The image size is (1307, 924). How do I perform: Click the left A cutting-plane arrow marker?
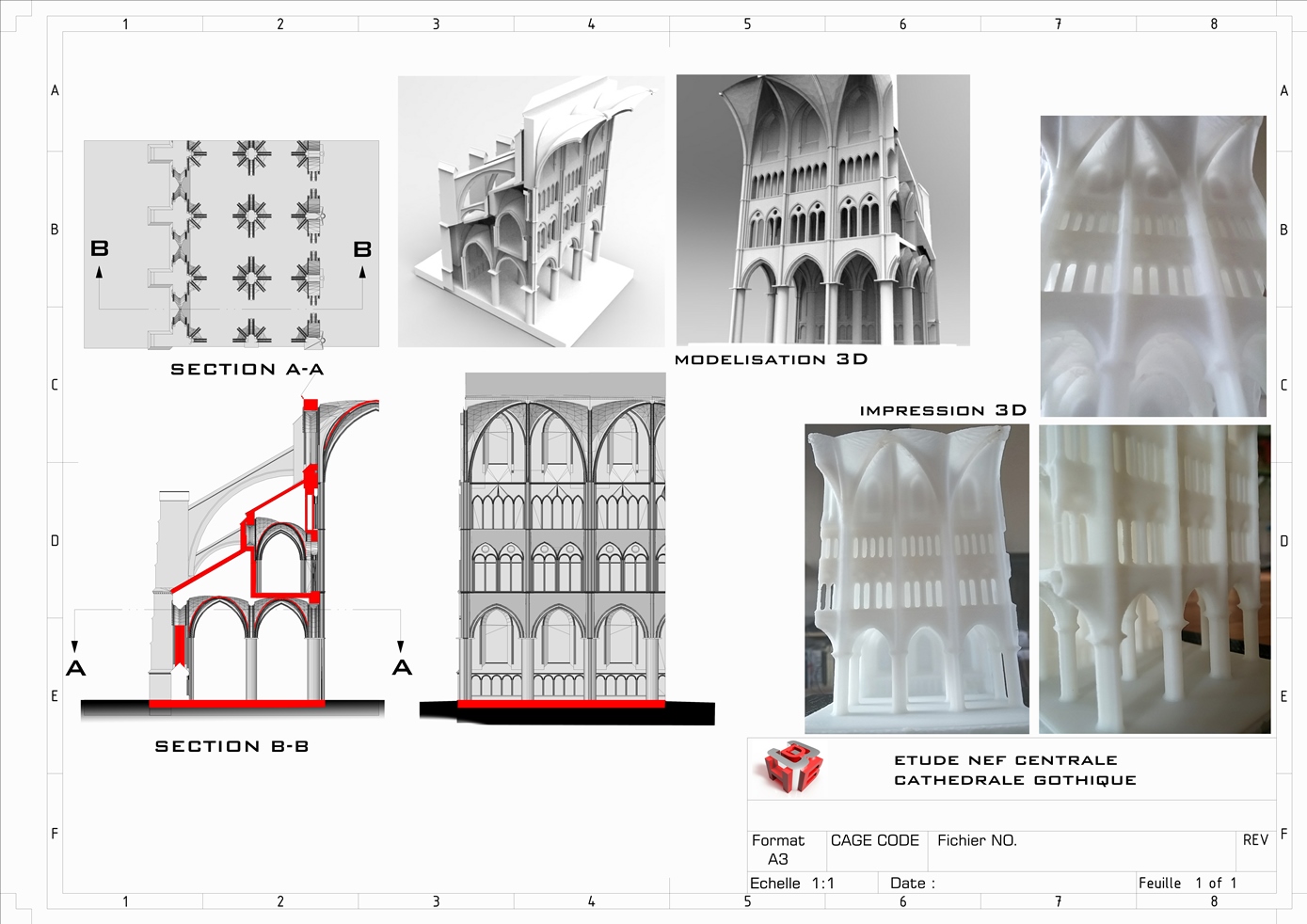click(x=75, y=661)
